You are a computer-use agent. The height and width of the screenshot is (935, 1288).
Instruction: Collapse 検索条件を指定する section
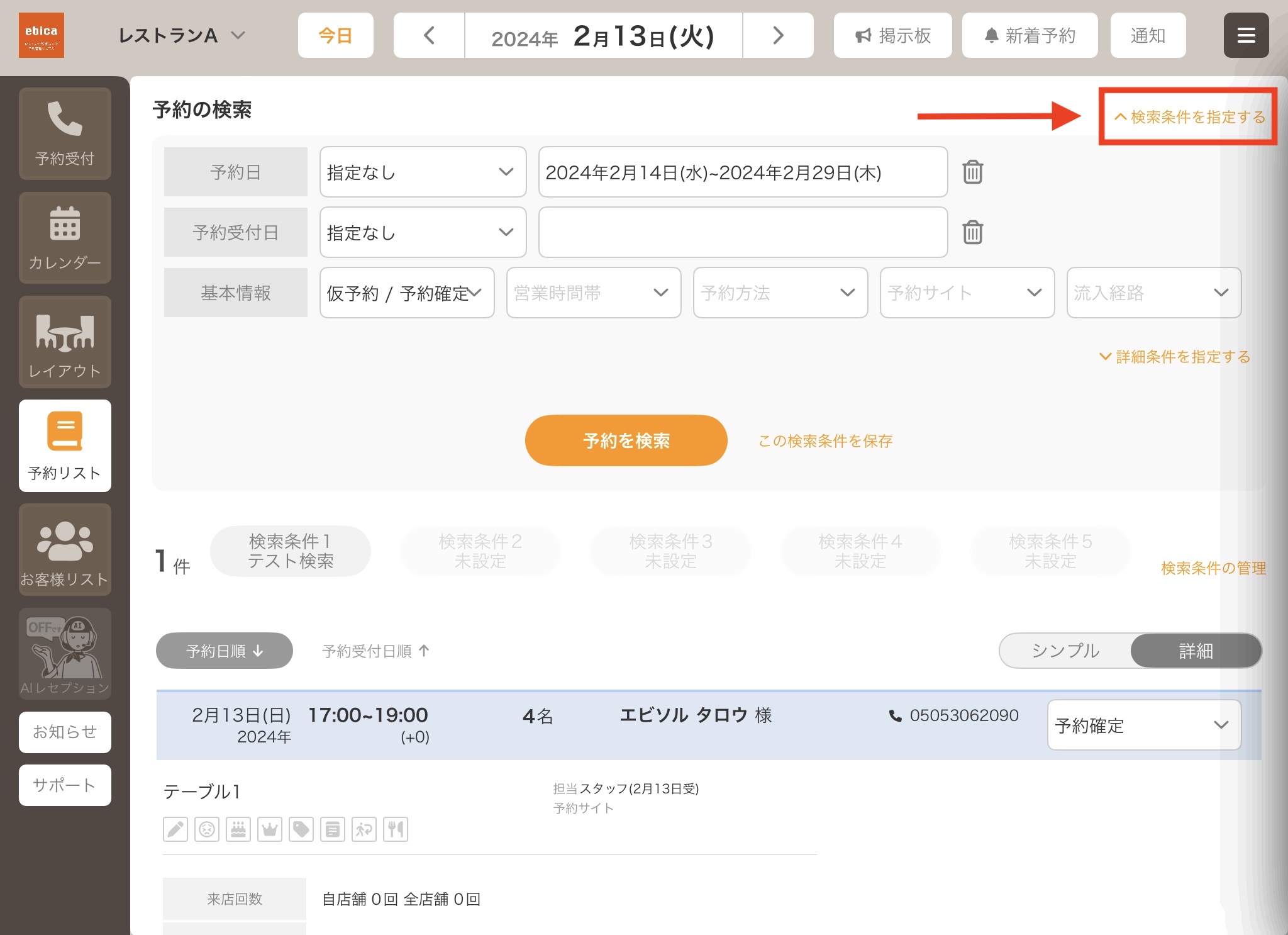1190,117
